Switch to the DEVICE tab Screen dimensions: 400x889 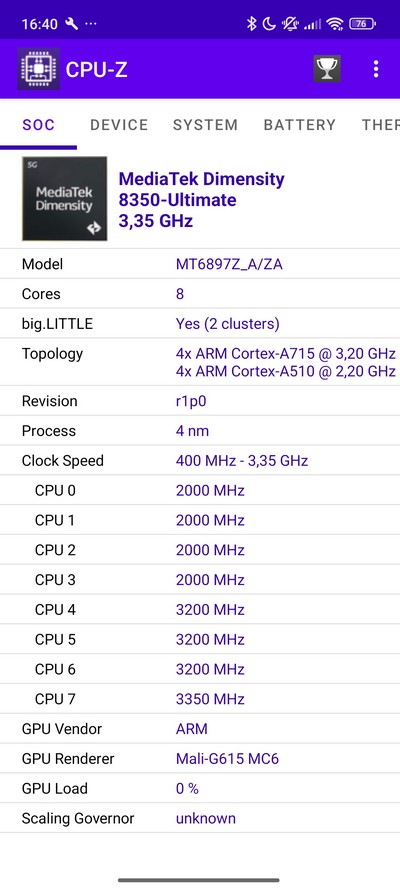(119, 125)
